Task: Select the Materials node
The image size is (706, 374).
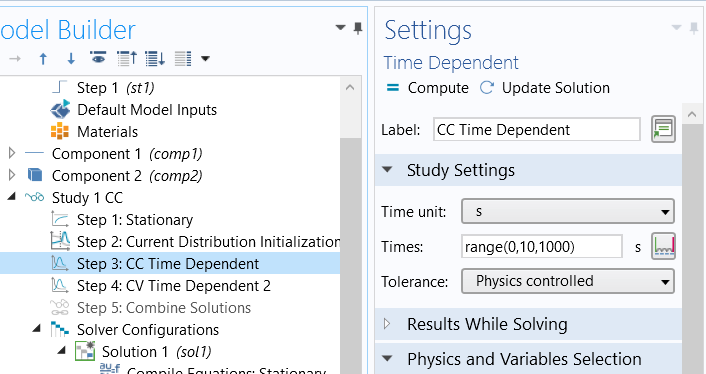Action: [107, 132]
